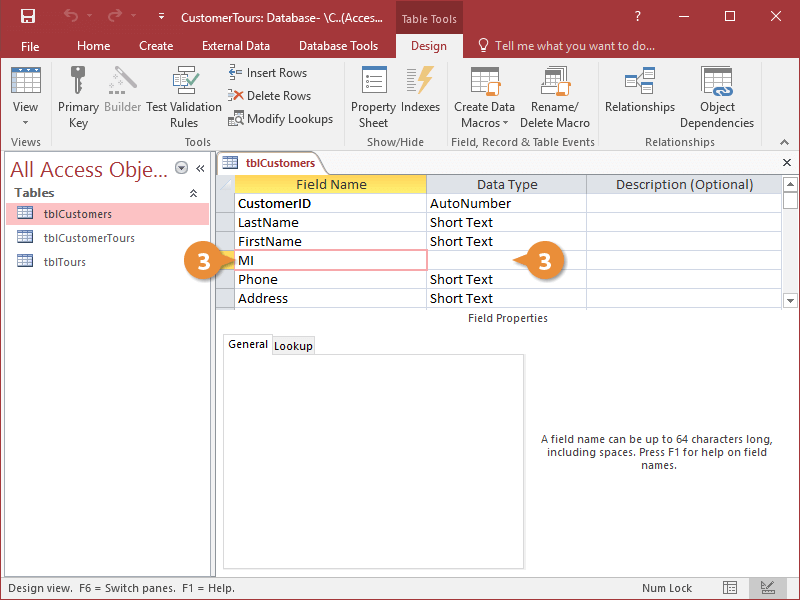
Task: Open the External Data tab
Action: (236, 46)
